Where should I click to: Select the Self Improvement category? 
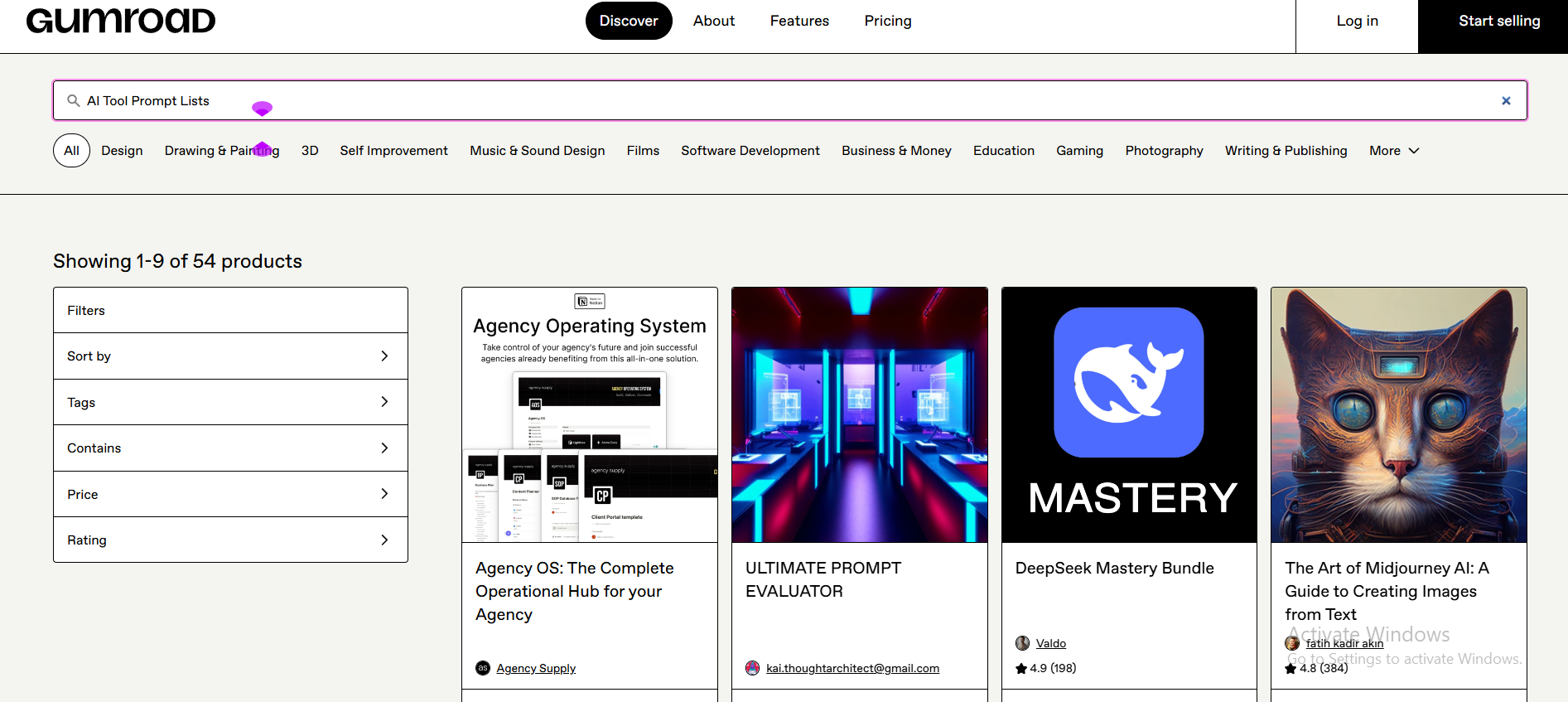pyautogui.click(x=393, y=151)
